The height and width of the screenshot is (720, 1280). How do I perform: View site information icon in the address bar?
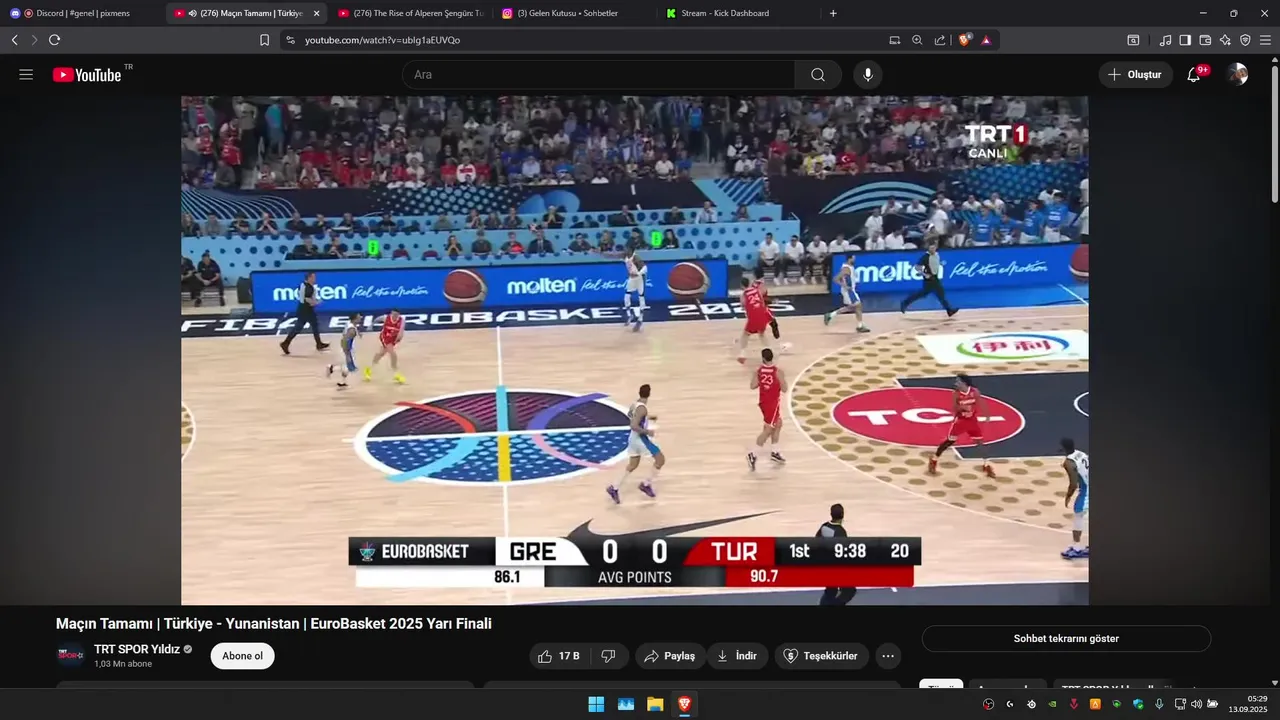290,40
